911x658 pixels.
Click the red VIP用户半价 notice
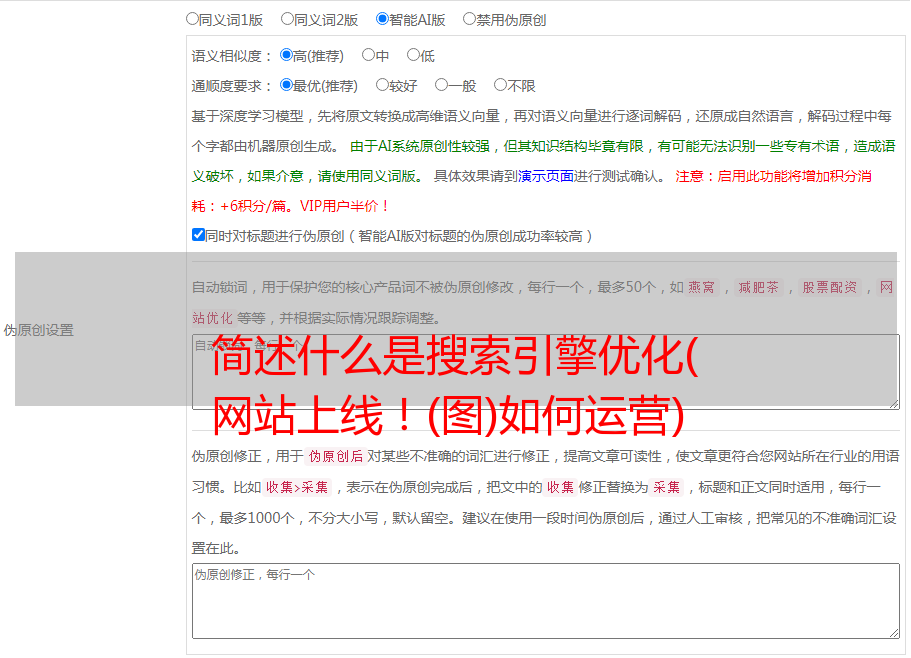tap(344, 206)
